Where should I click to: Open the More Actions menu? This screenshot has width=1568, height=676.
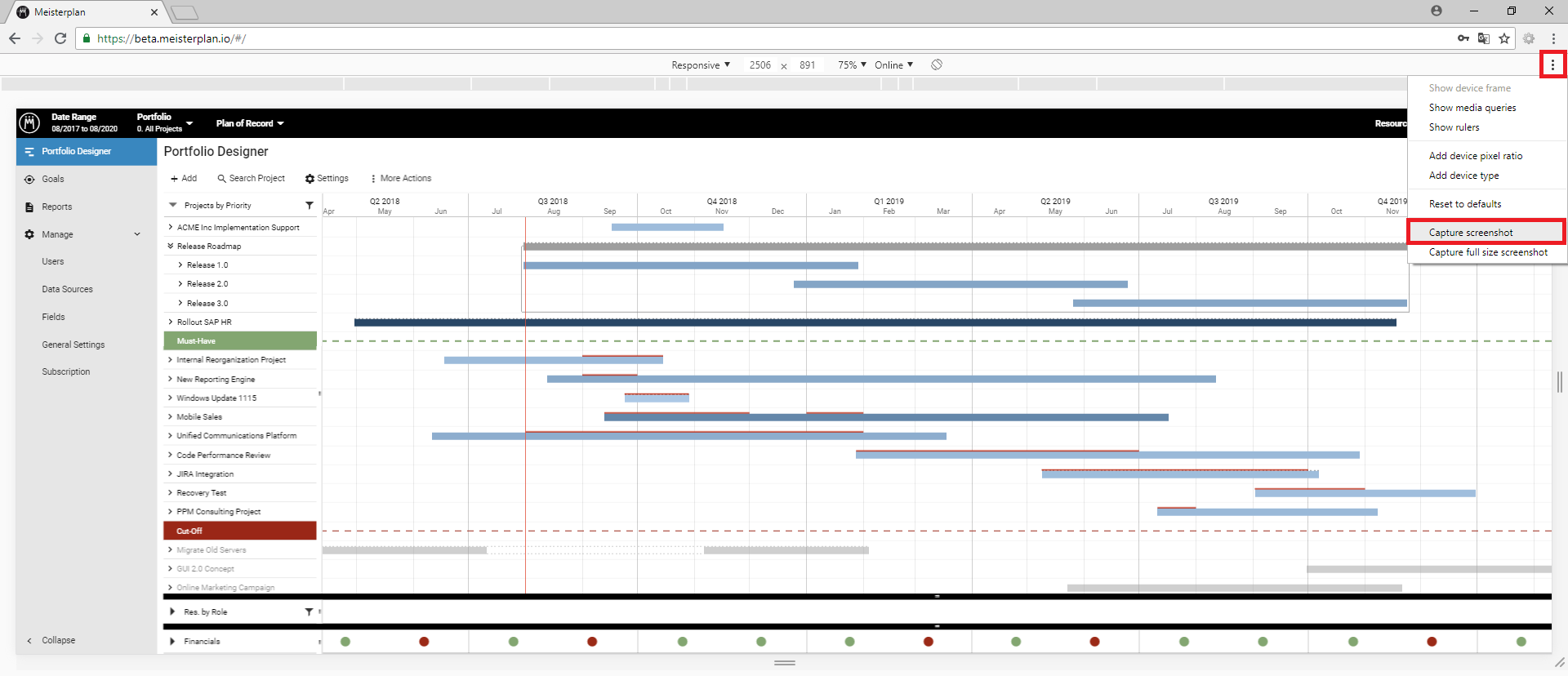pyautogui.click(x=401, y=178)
